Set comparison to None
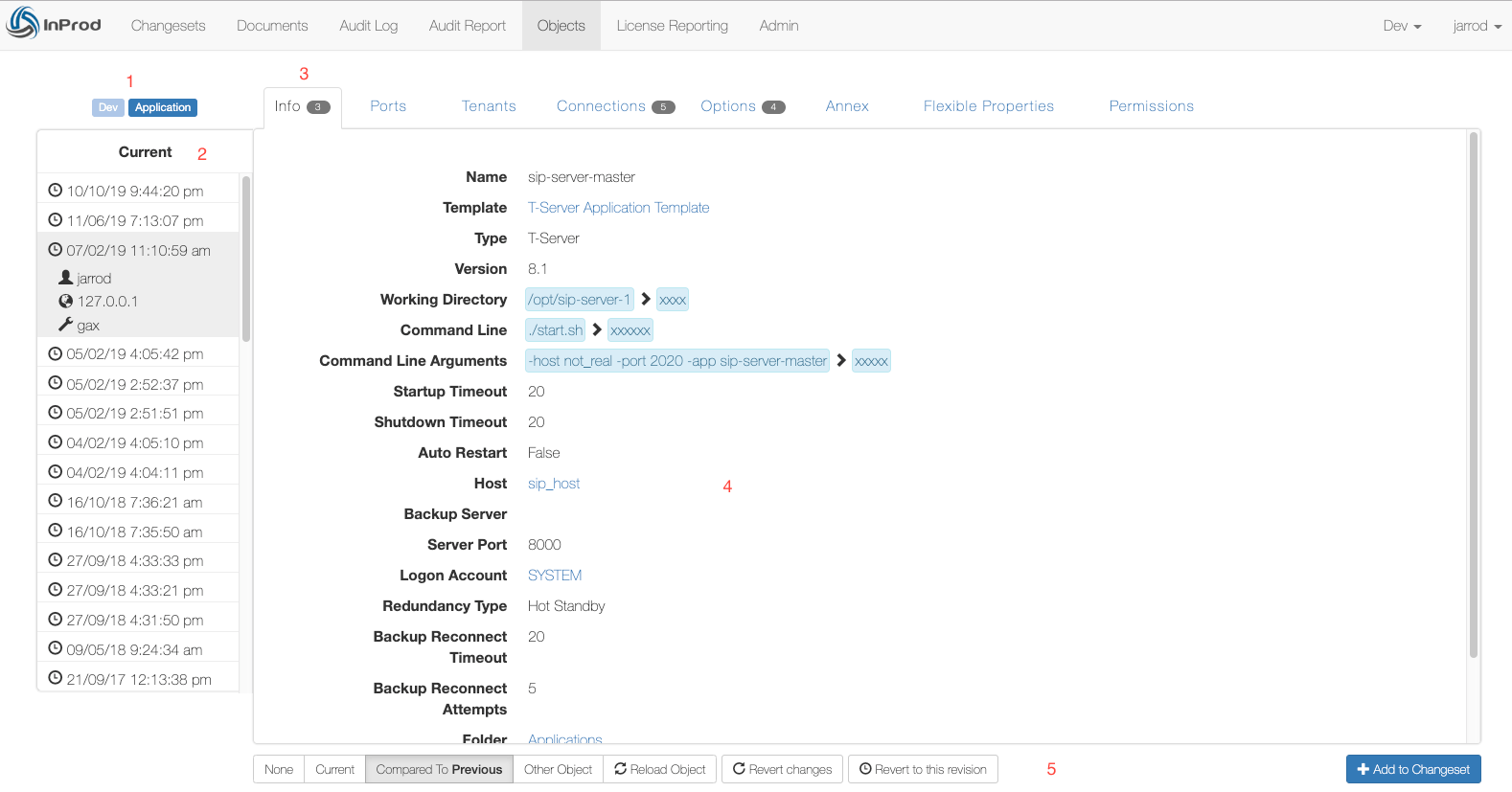 [279, 769]
